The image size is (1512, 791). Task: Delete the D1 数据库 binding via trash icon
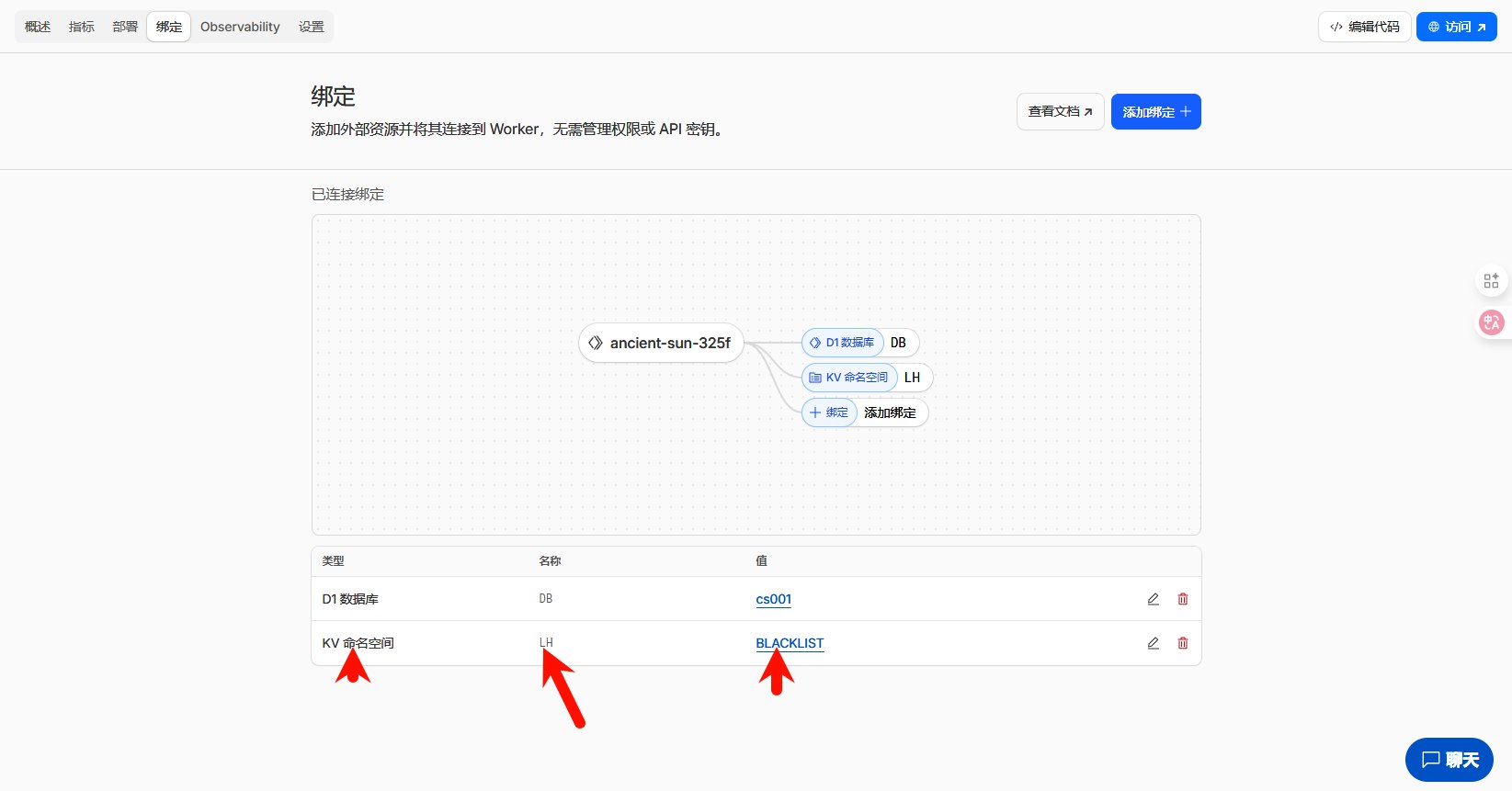pos(1183,599)
